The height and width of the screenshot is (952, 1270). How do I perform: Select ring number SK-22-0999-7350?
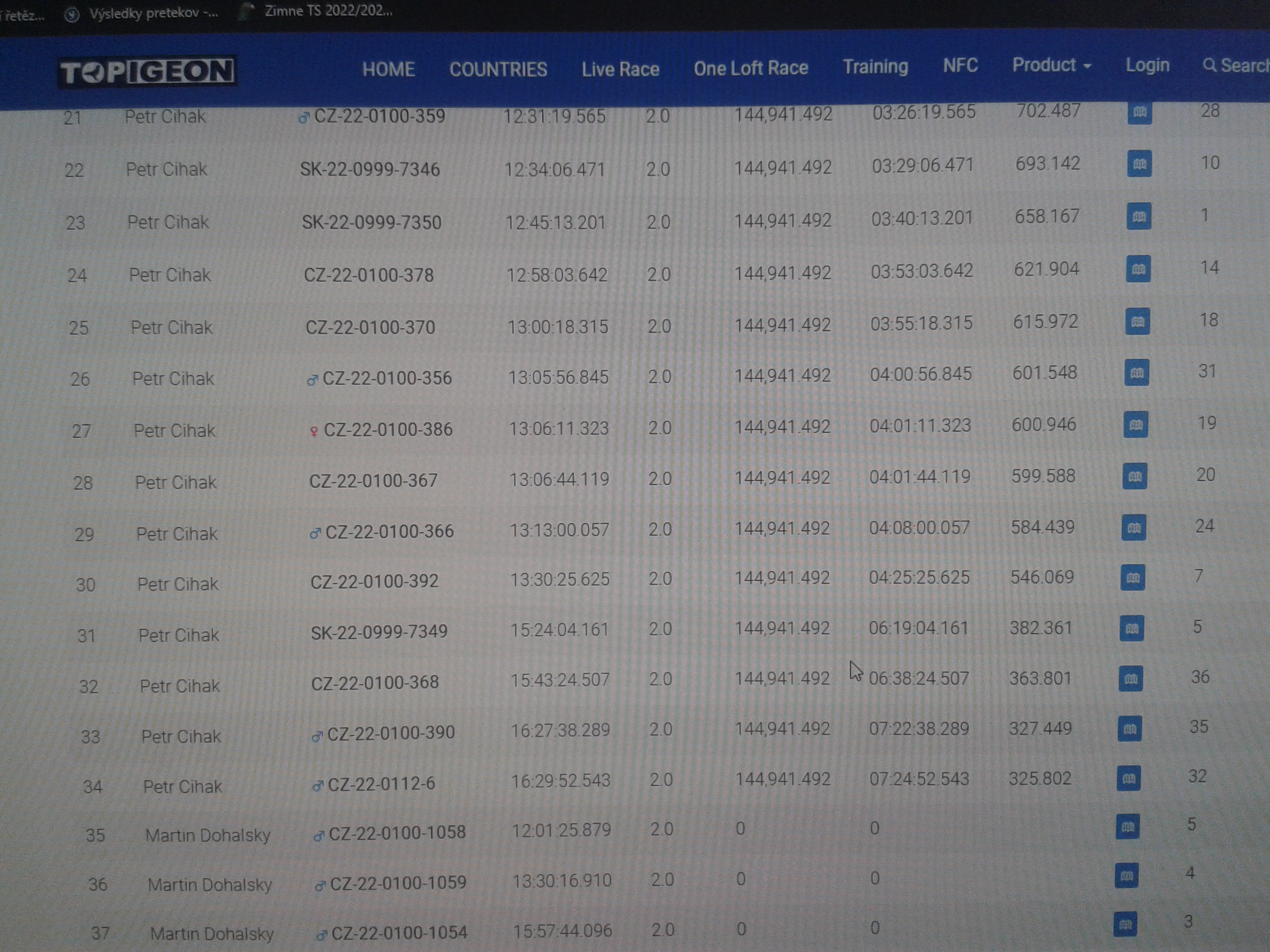pos(372,222)
